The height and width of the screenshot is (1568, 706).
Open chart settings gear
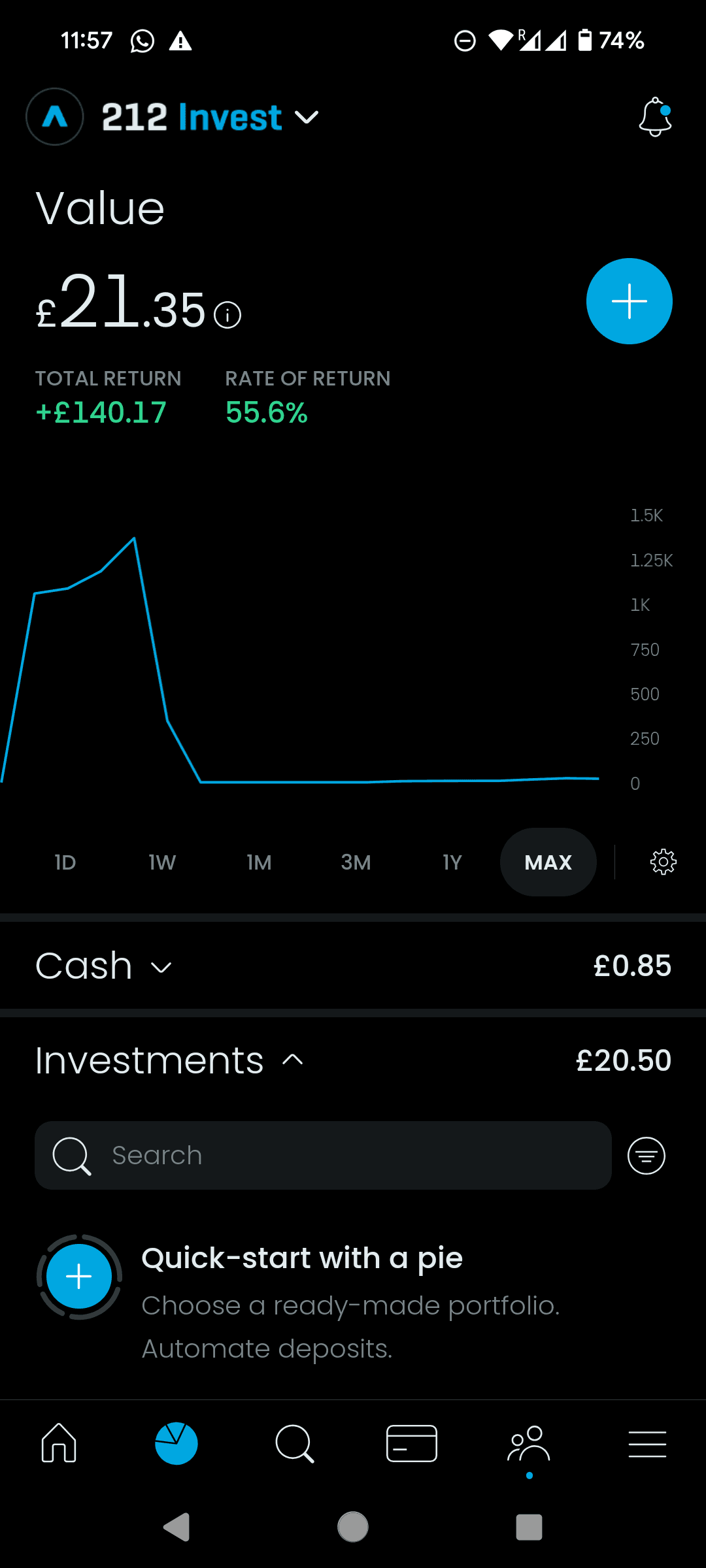[x=663, y=862]
